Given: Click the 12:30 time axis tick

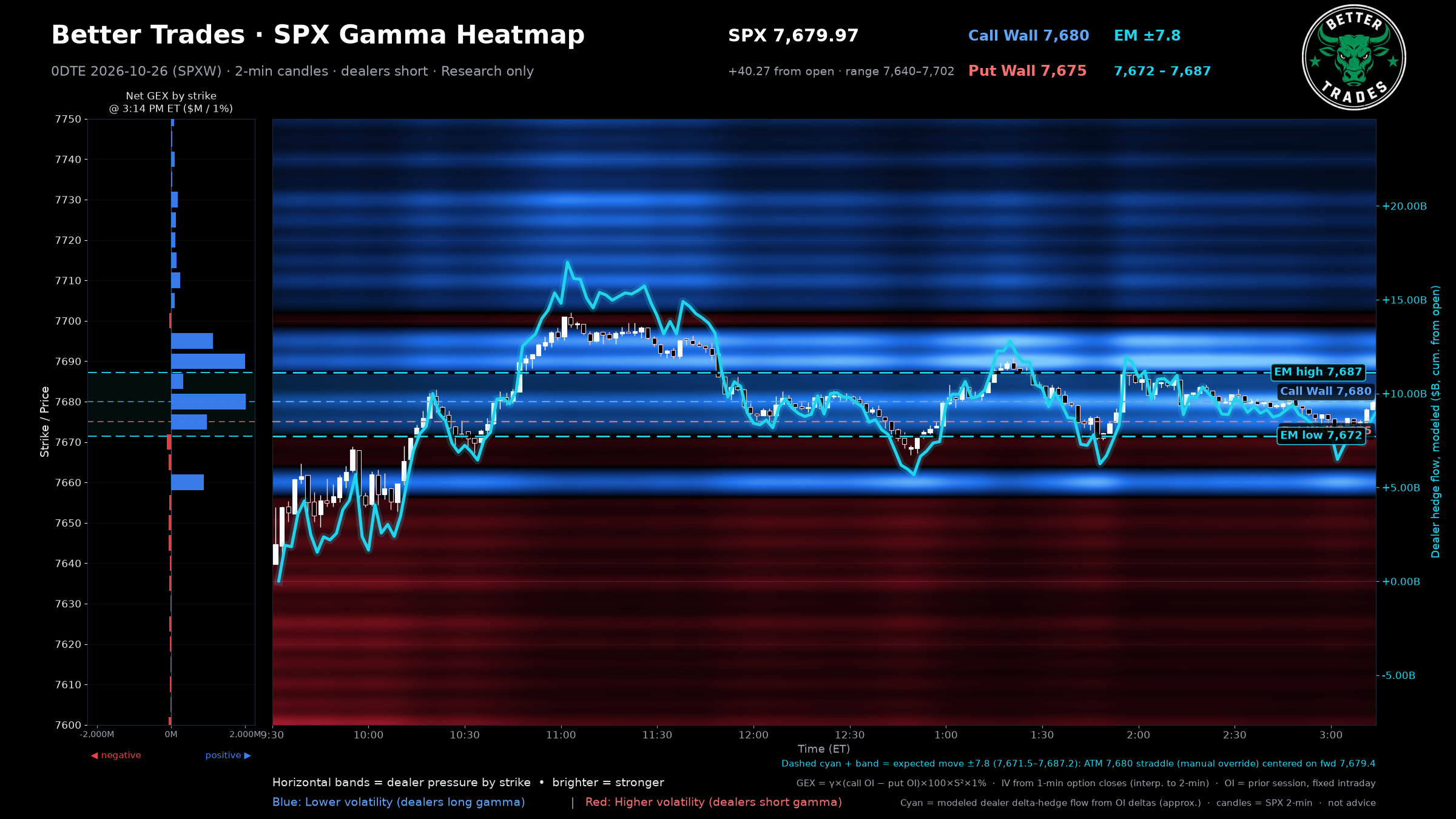Looking at the screenshot, I should pos(849,735).
